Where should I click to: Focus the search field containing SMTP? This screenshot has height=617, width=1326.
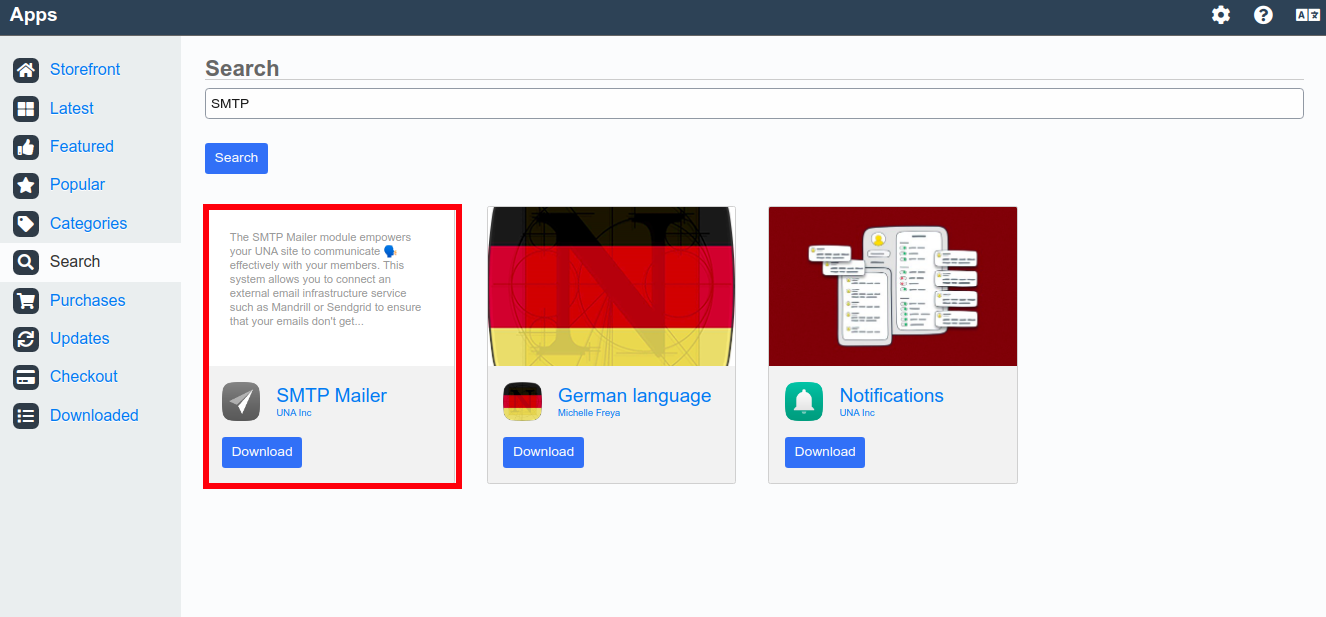pos(754,104)
